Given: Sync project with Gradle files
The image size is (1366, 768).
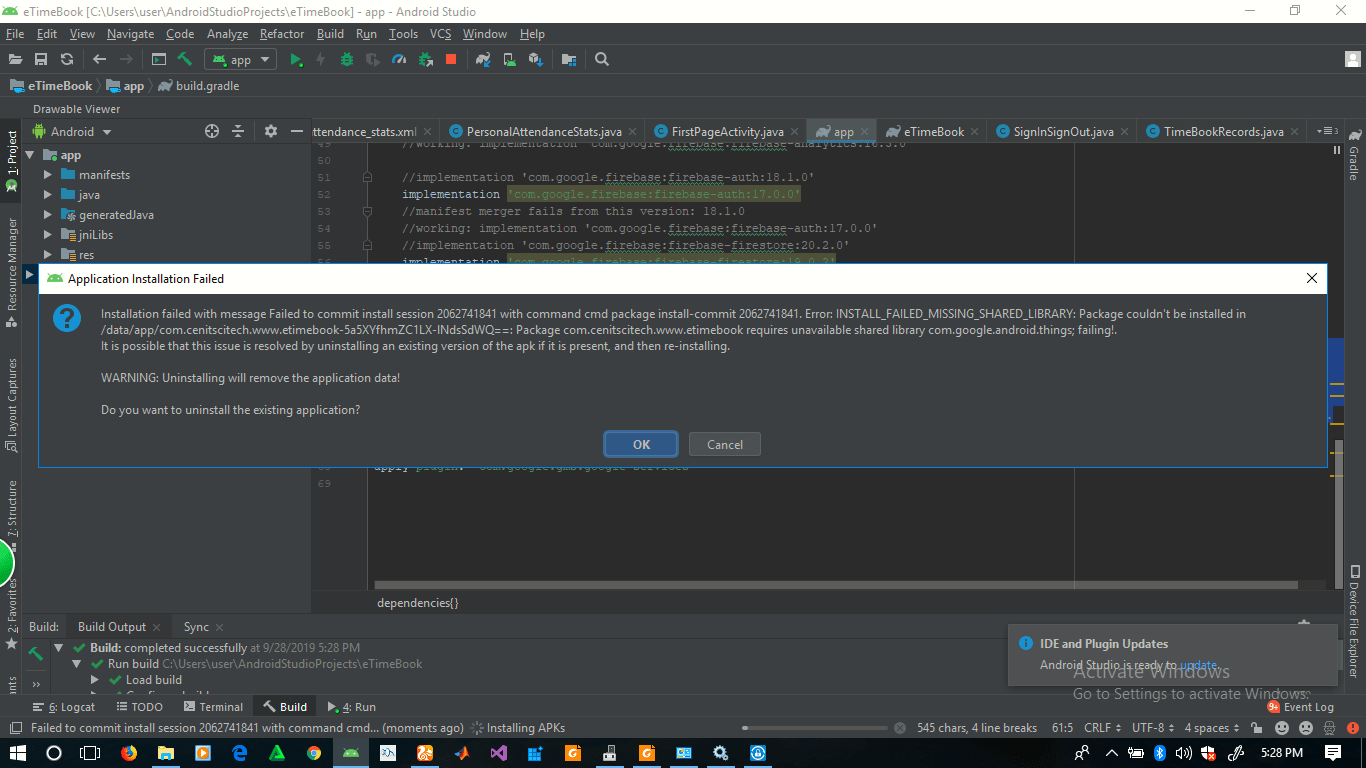Looking at the screenshot, I should pyautogui.click(x=484, y=59).
